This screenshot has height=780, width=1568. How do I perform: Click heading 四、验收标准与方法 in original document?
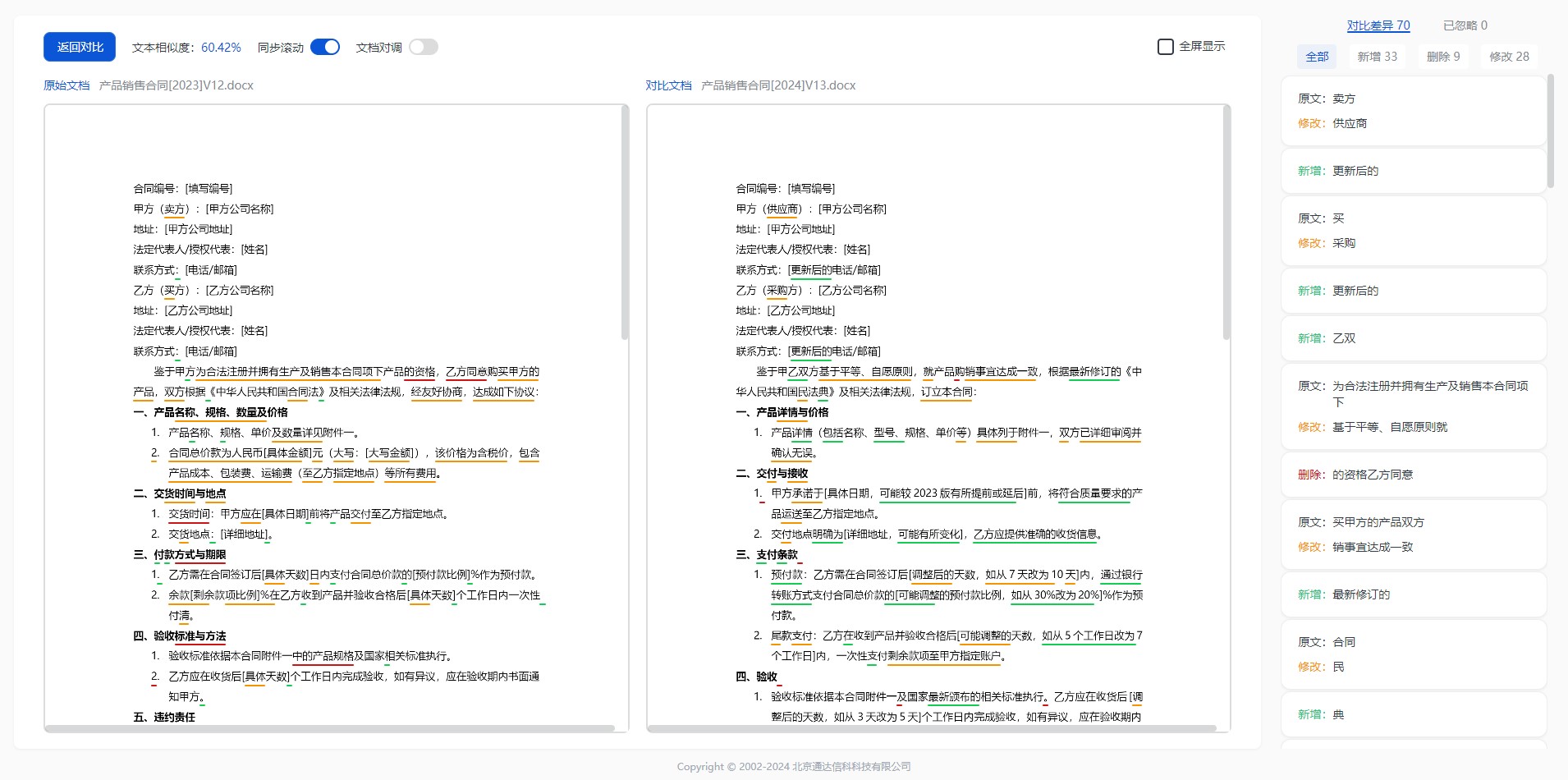point(180,635)
